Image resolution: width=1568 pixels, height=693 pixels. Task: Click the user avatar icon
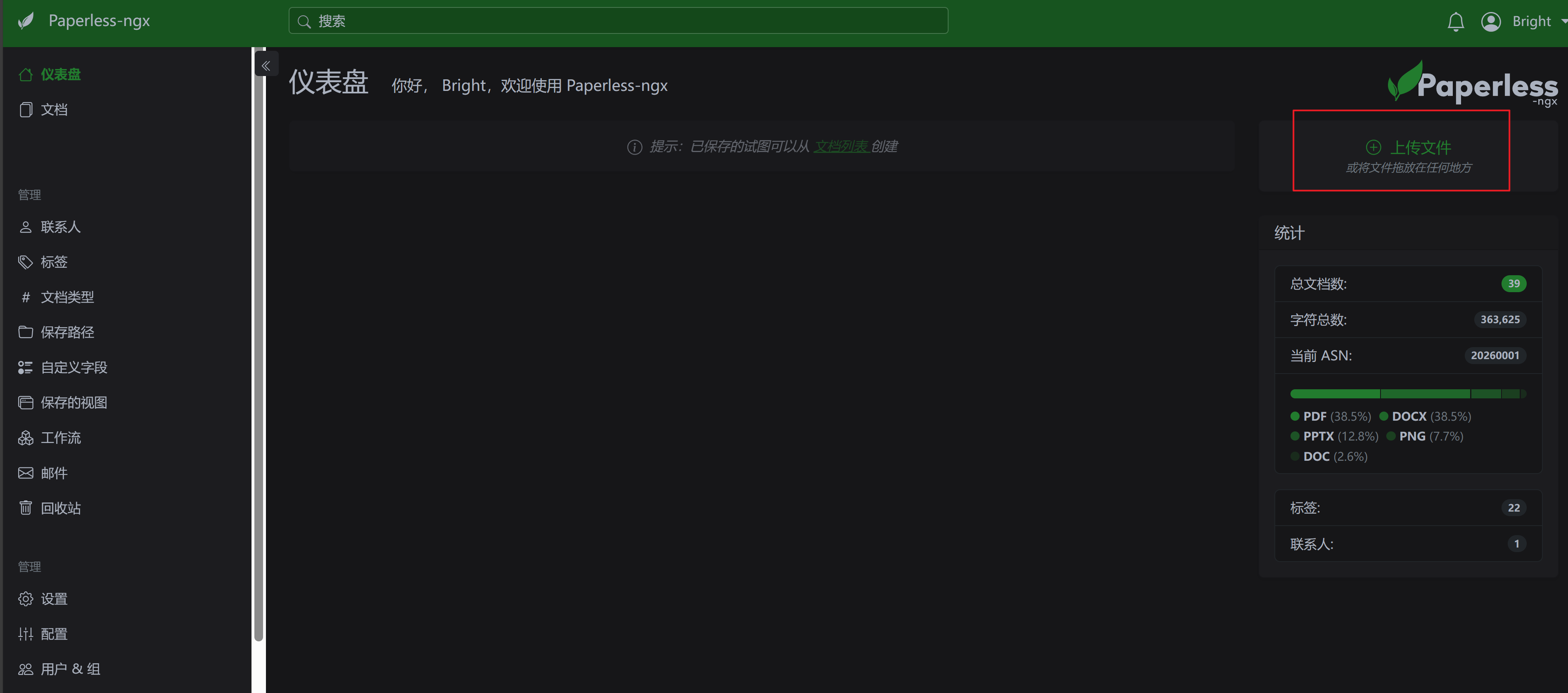point(1491,22)
